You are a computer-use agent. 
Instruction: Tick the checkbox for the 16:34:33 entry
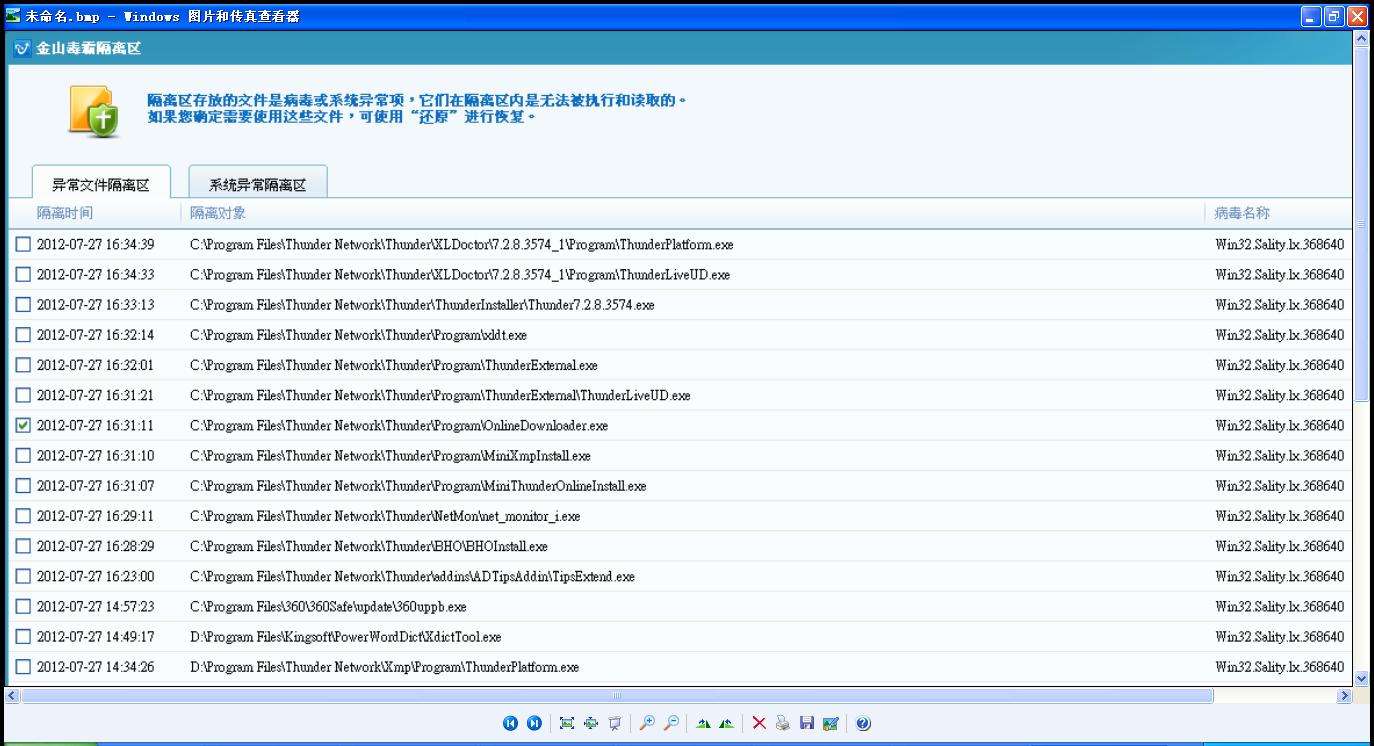[23, 274]
